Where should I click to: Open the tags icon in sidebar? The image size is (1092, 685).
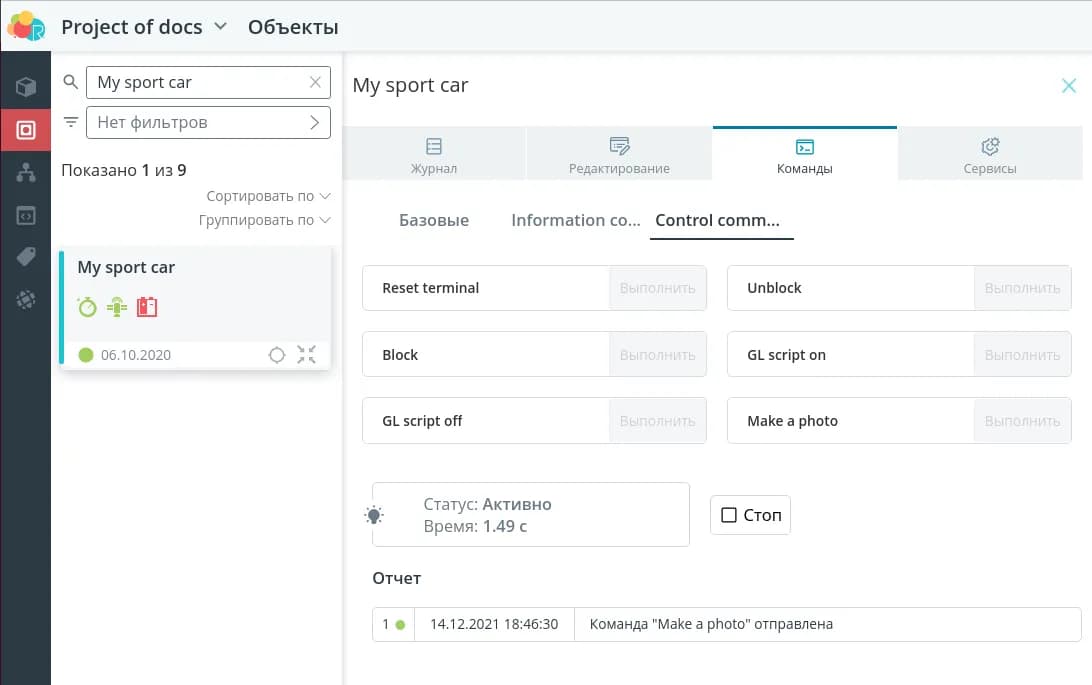click(x=26, y=257)
